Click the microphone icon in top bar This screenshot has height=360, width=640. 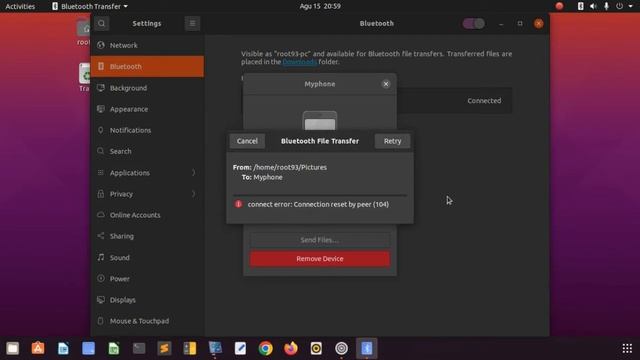606,6
